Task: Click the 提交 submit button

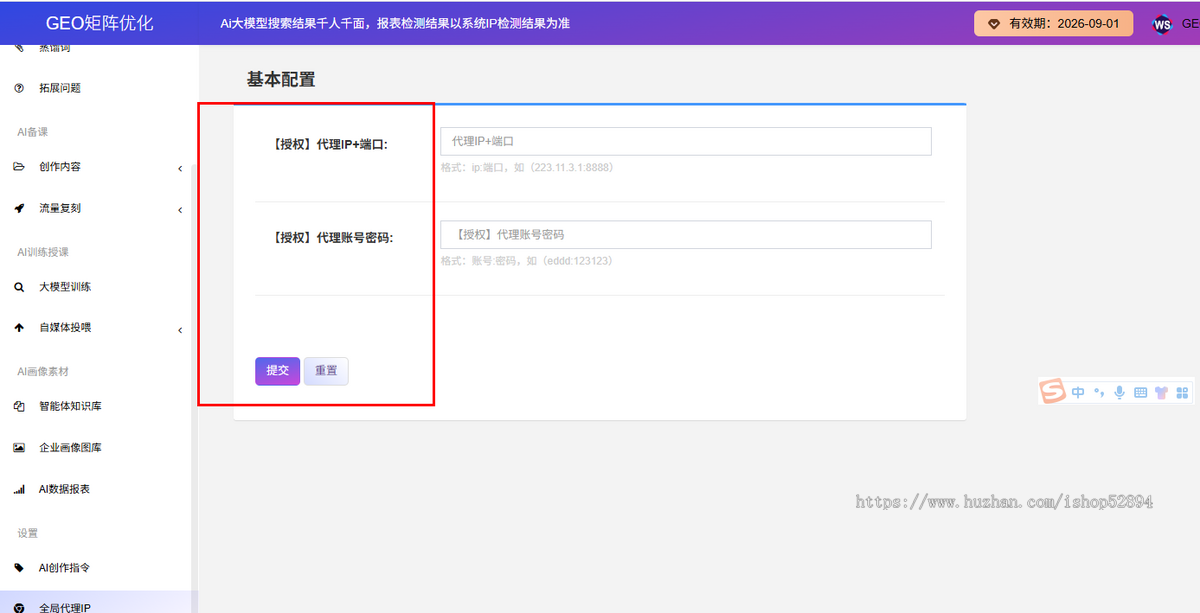Action: [277, 371]
